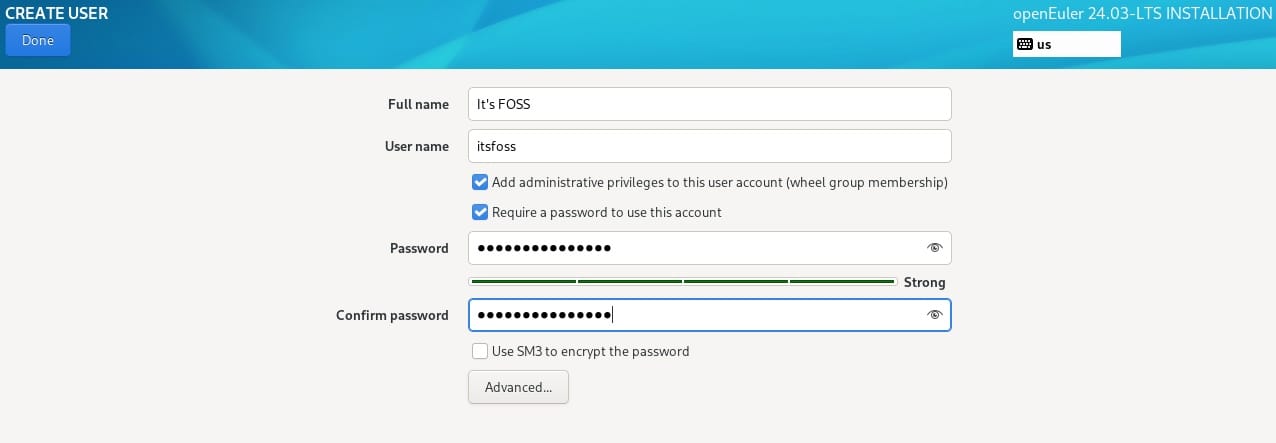Click the password strength bar
This screenshot has height=443, width=1276.
pos(682,282)
